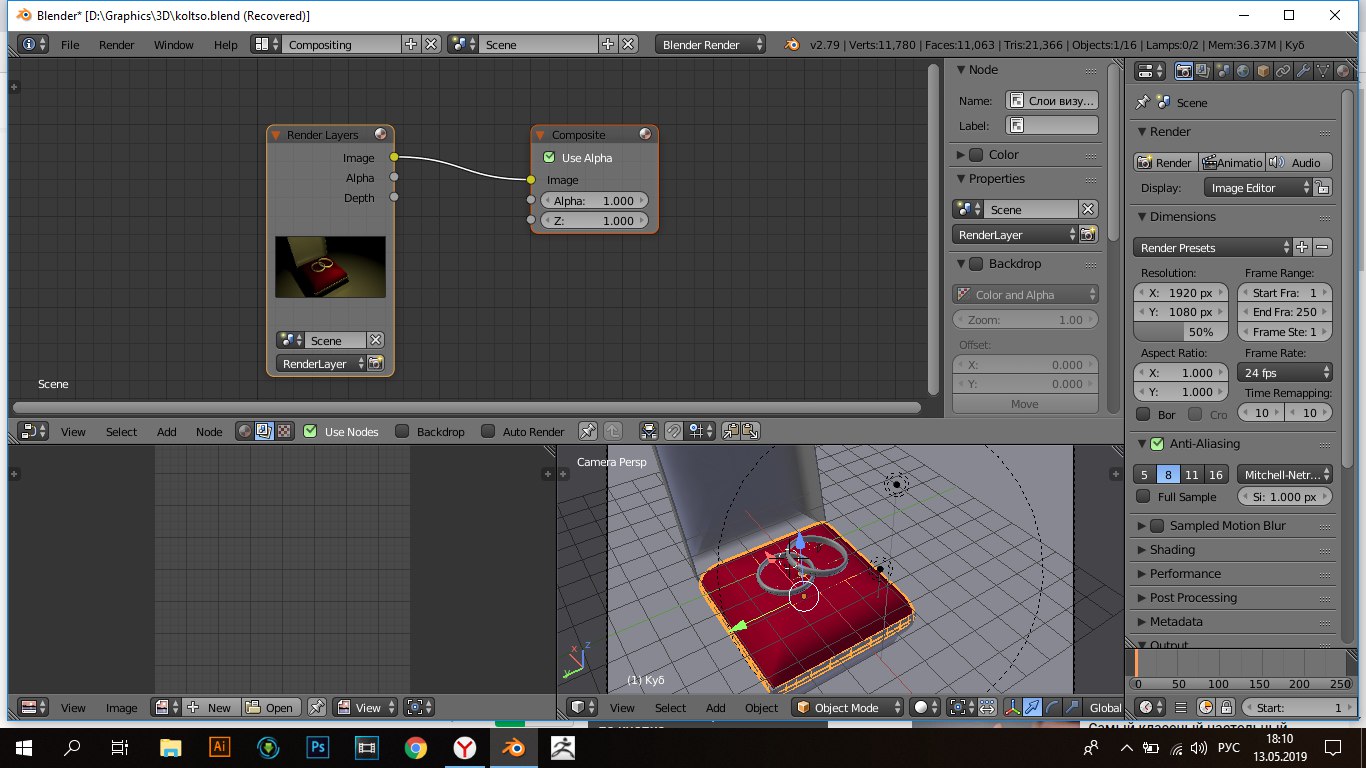Open the Render properties tab (camera icon)
1366x768 pixels.
coord(1183,71)
